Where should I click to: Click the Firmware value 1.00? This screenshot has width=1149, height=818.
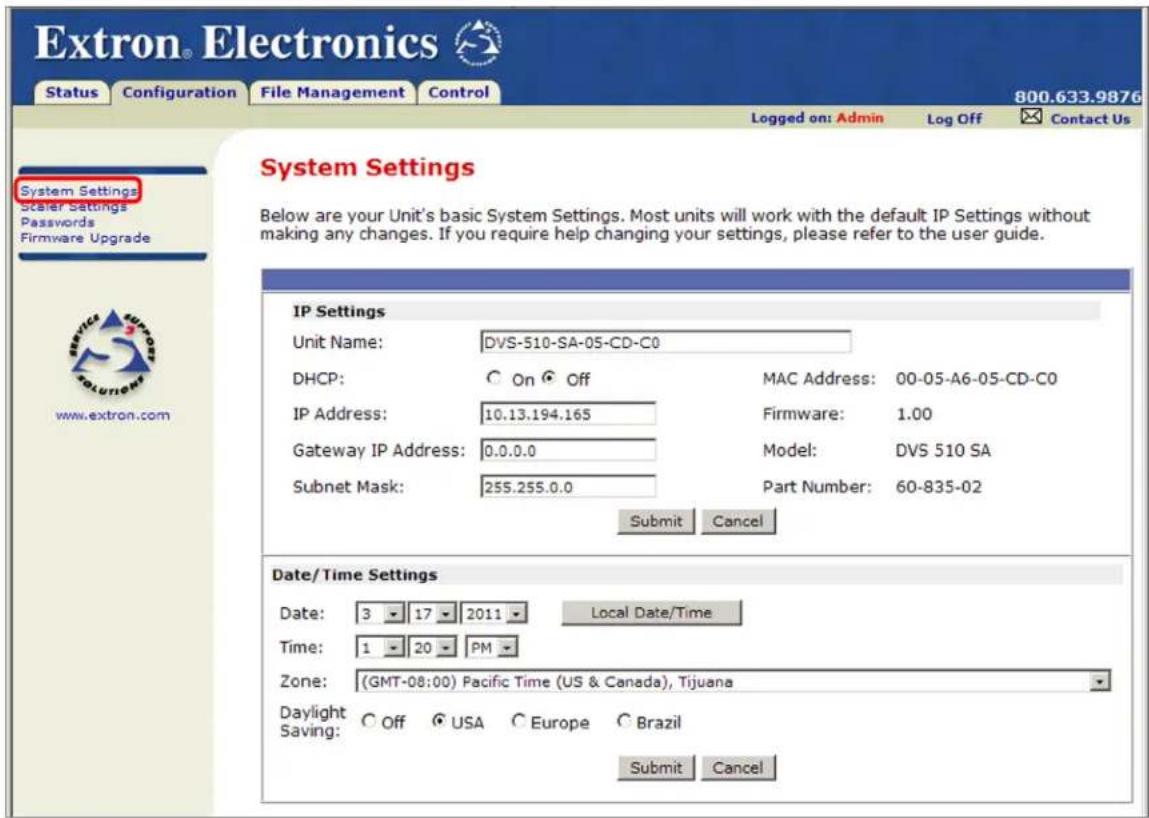914,414
